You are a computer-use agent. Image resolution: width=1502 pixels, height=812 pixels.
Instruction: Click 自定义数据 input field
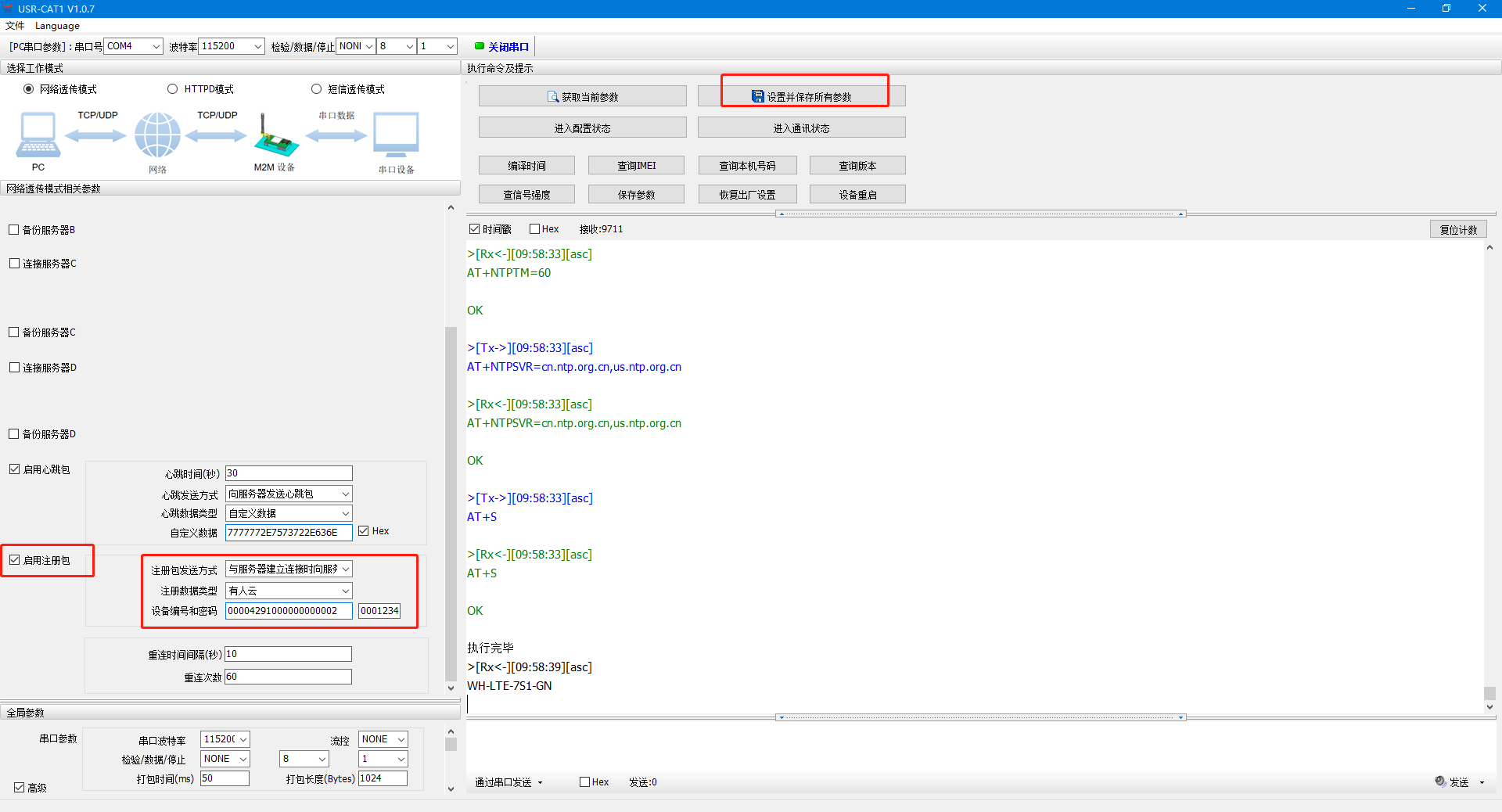(289, 532)
